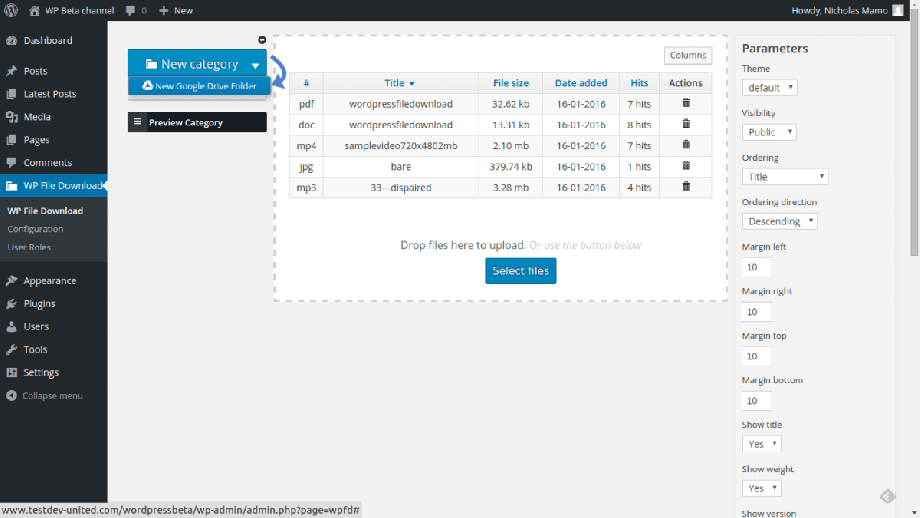The height and width of the screenshot is (518, 920).
Task: Delete 33---dispaired mp3 via trash icon
Action: (x=686, y=187)
